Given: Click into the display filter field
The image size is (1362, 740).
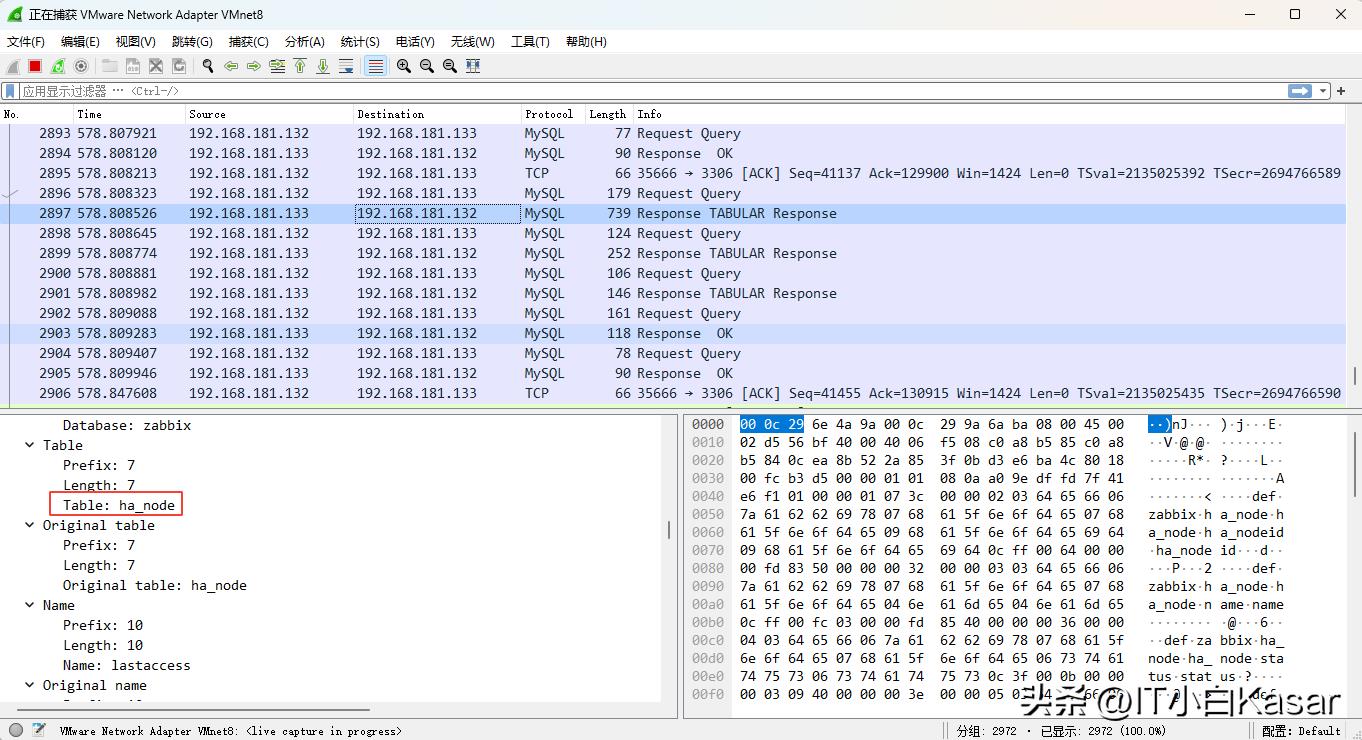Looking at the screenshot, I should pyautogui.click(x=652, y=91).
